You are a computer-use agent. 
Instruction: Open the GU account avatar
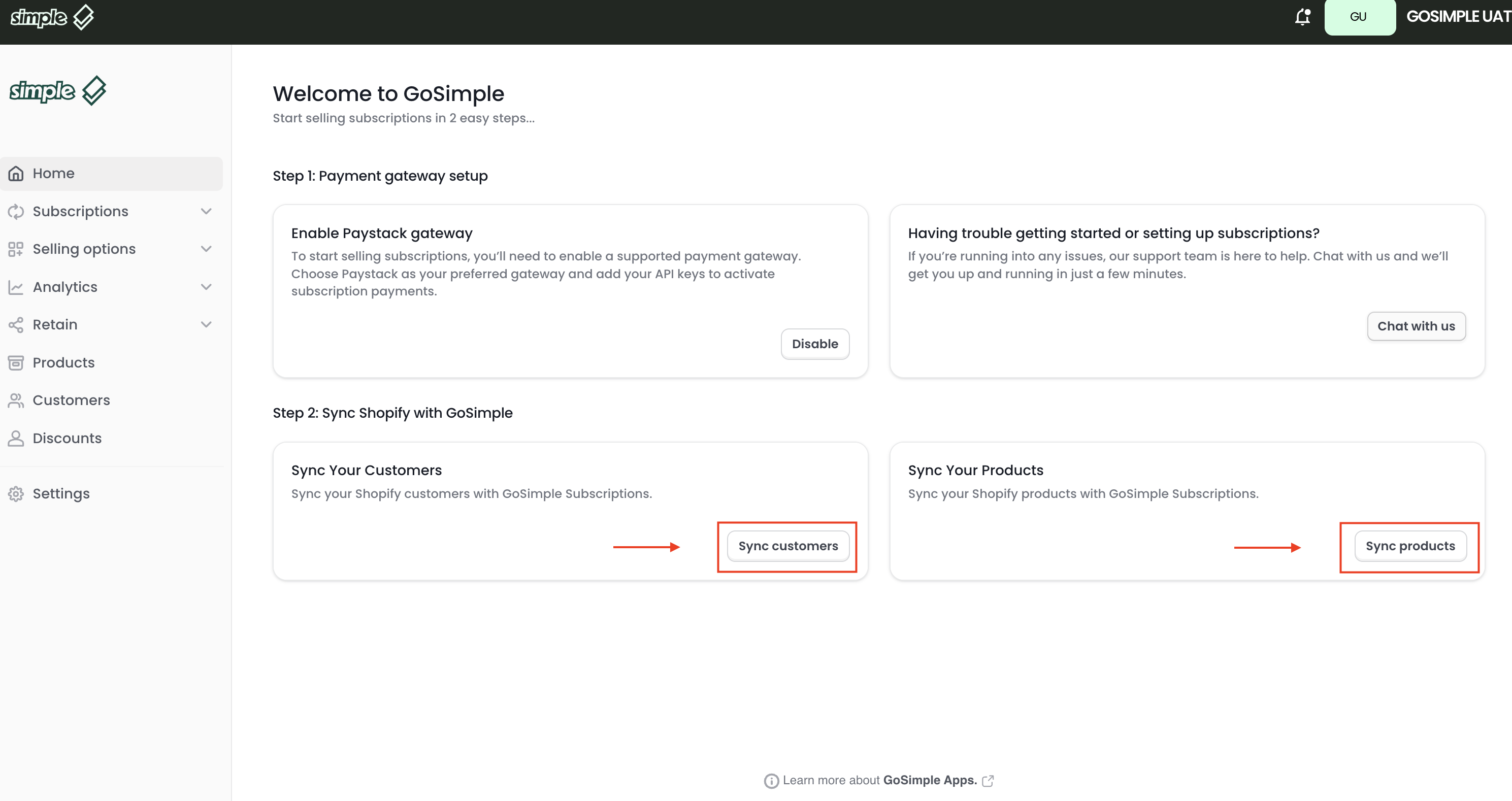click(1359, 17)
